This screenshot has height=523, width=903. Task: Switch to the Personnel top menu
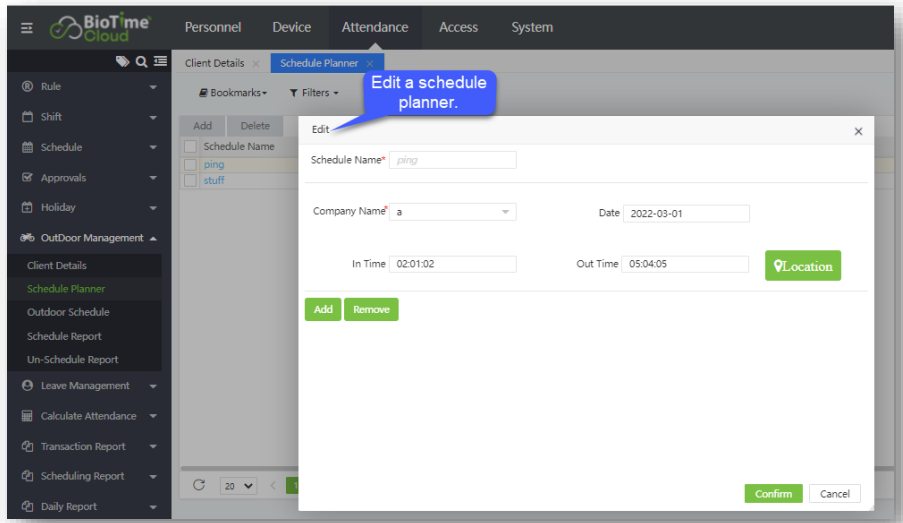click(x=213, y=27)
